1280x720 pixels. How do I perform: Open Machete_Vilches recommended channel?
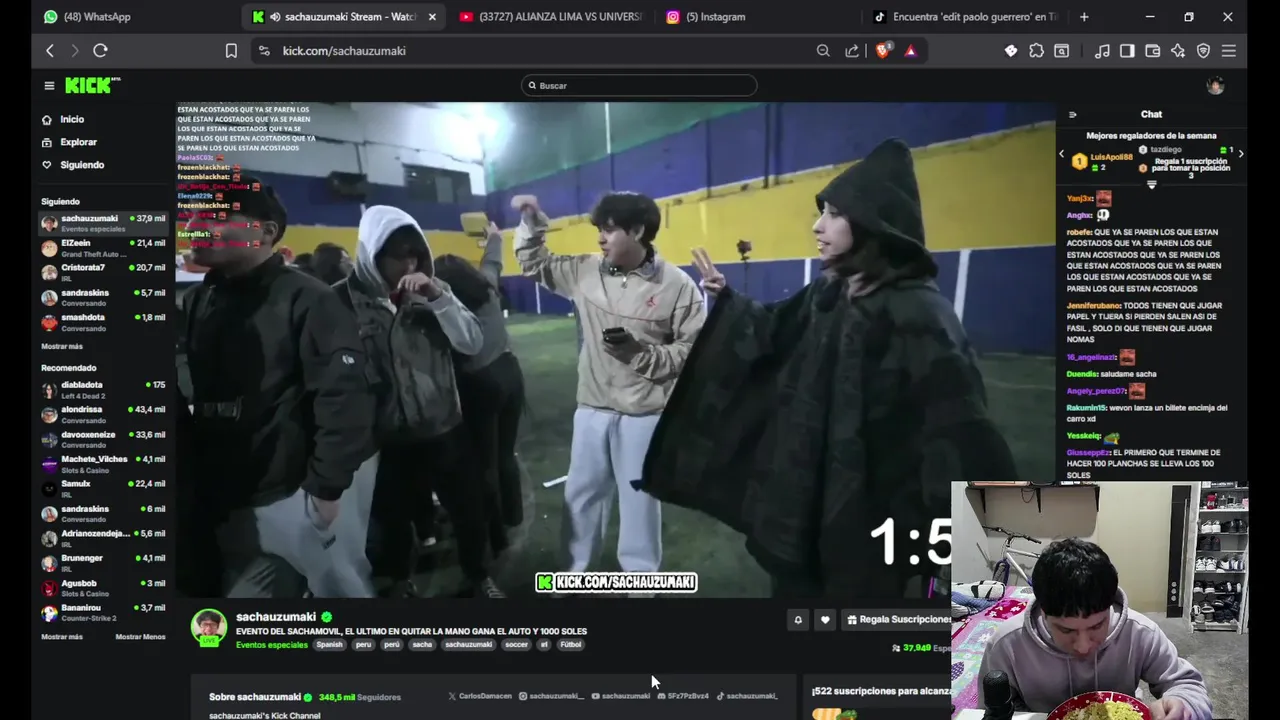pyautogui.click(x=103, y=464)
